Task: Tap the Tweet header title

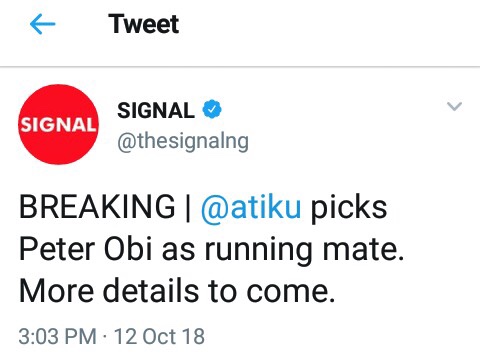Action: pos(144,24)
